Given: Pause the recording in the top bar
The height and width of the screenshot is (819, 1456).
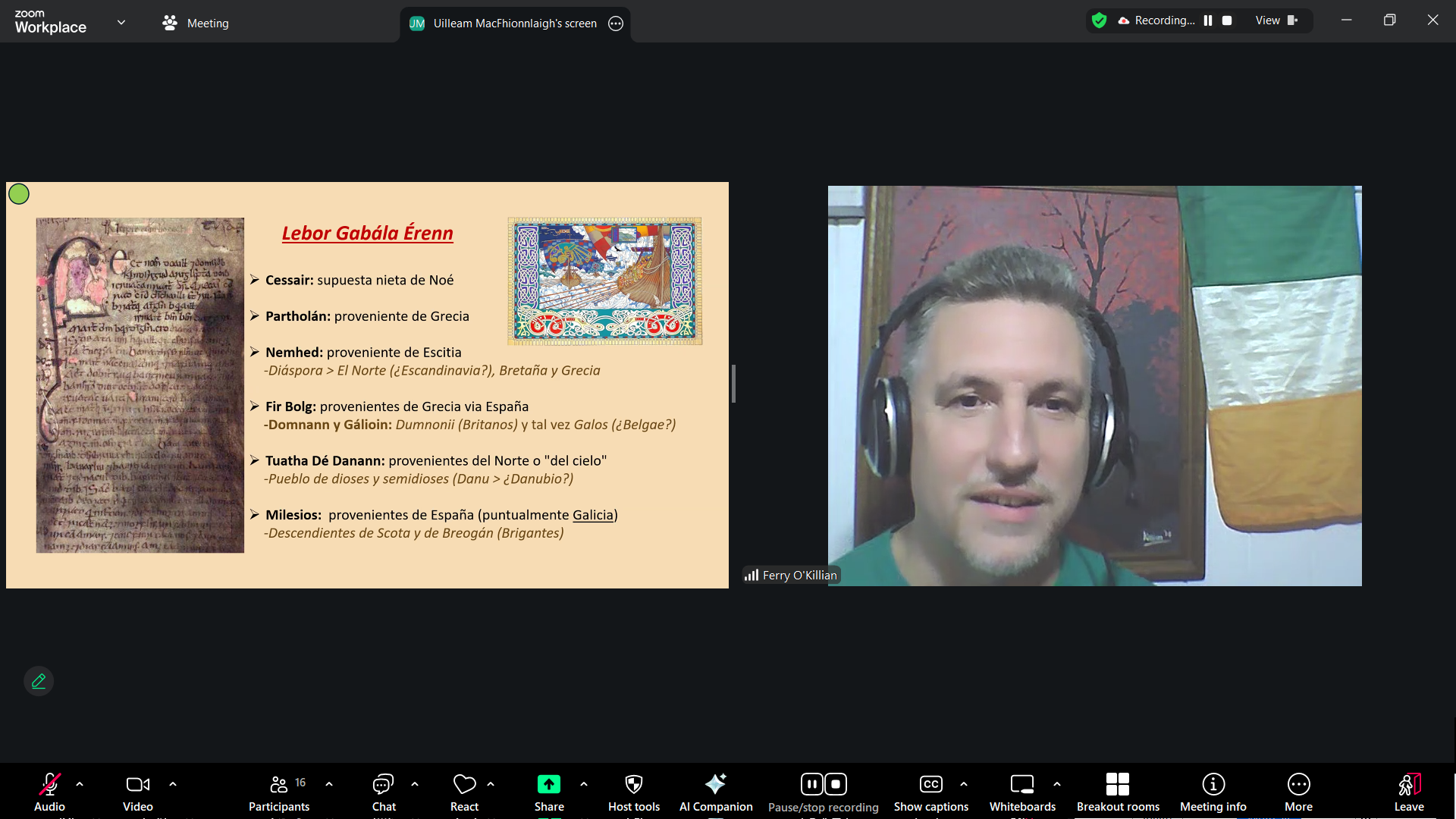Looking at the screenshot, I should click(x=1208, y=20).
